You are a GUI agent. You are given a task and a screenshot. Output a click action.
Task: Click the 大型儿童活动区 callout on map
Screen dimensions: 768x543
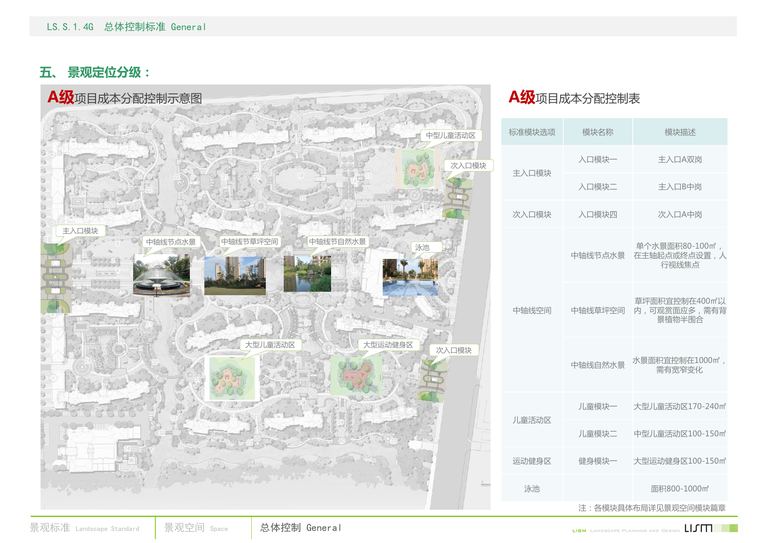[270, 345]
